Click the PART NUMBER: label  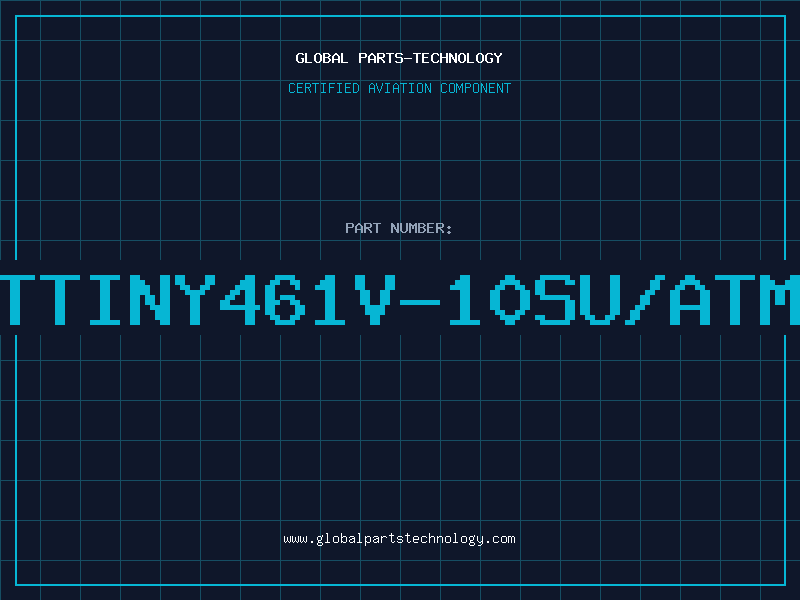tap(399, 228)
